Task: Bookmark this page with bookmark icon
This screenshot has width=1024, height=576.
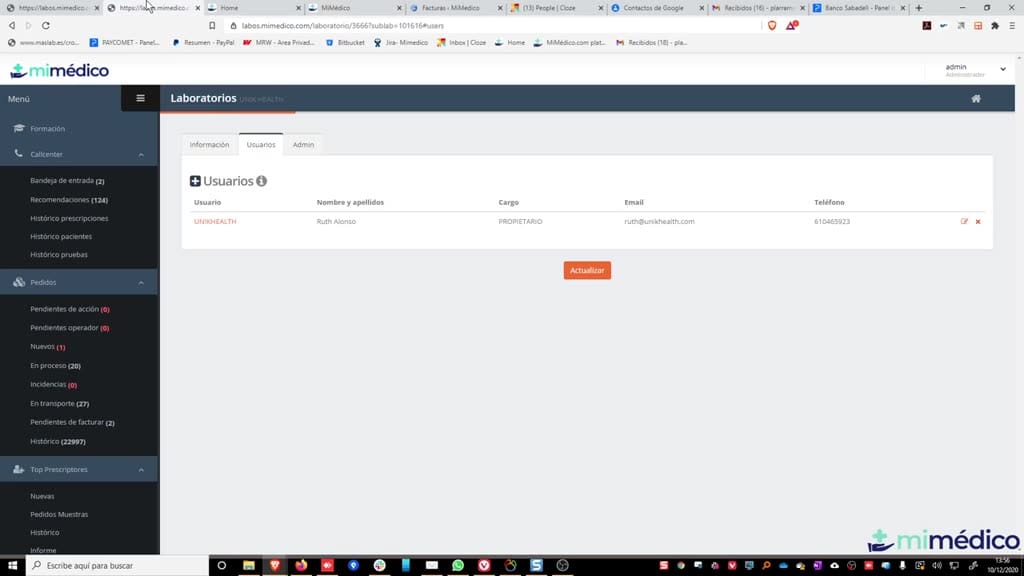Action: click(x=212, y=25)
